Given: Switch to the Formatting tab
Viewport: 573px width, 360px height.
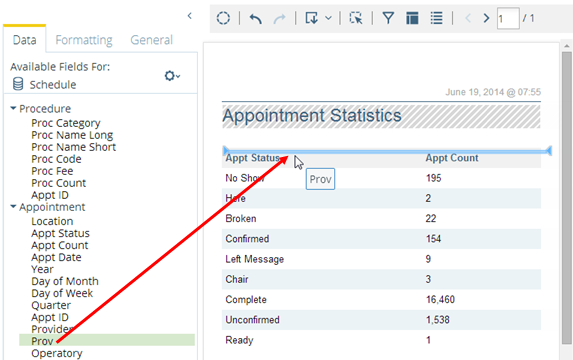Looking at the screenshot, I should point(84,39).
